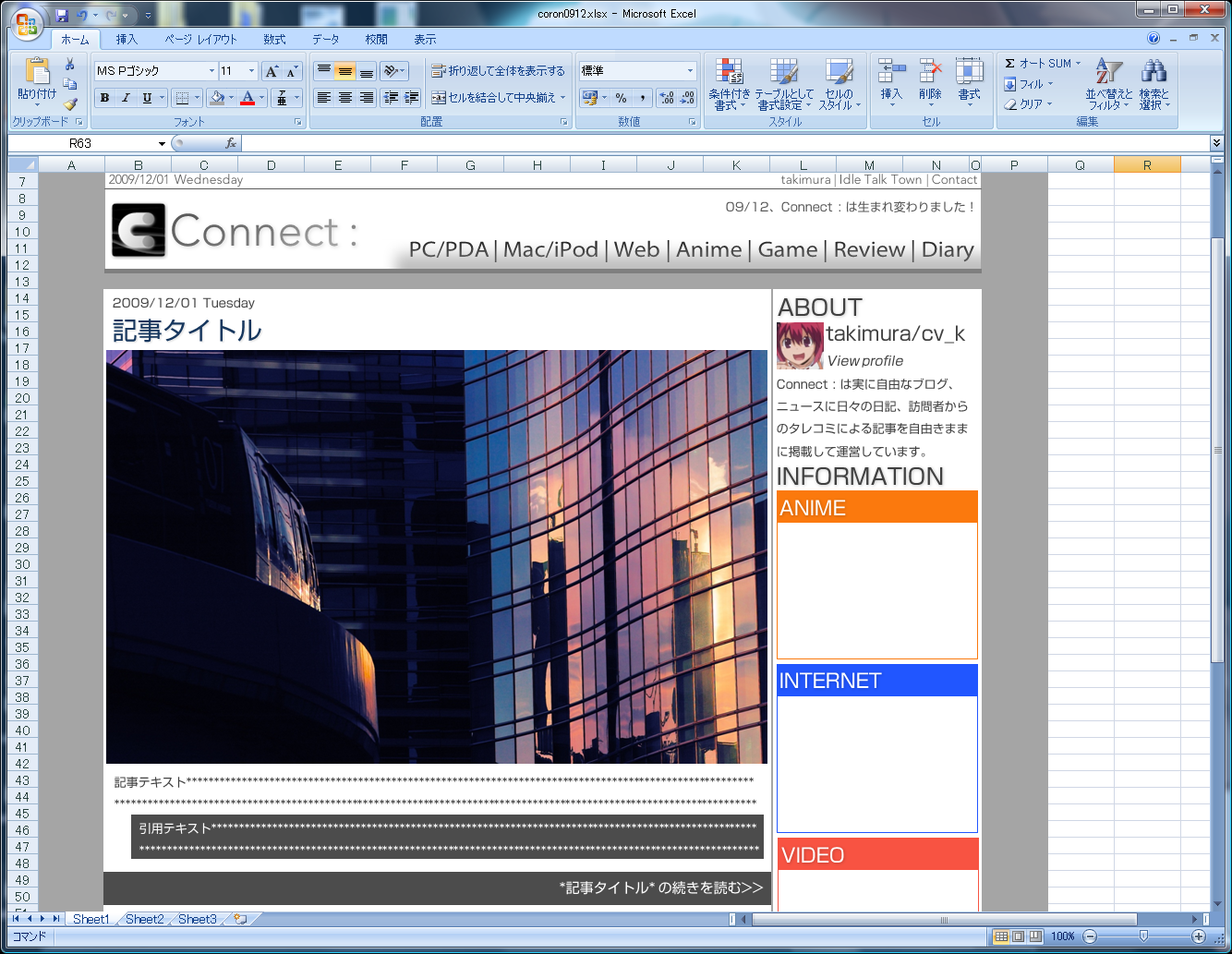Toggle center text alignment
This screenshot has width=1232, height=954.
344,97
